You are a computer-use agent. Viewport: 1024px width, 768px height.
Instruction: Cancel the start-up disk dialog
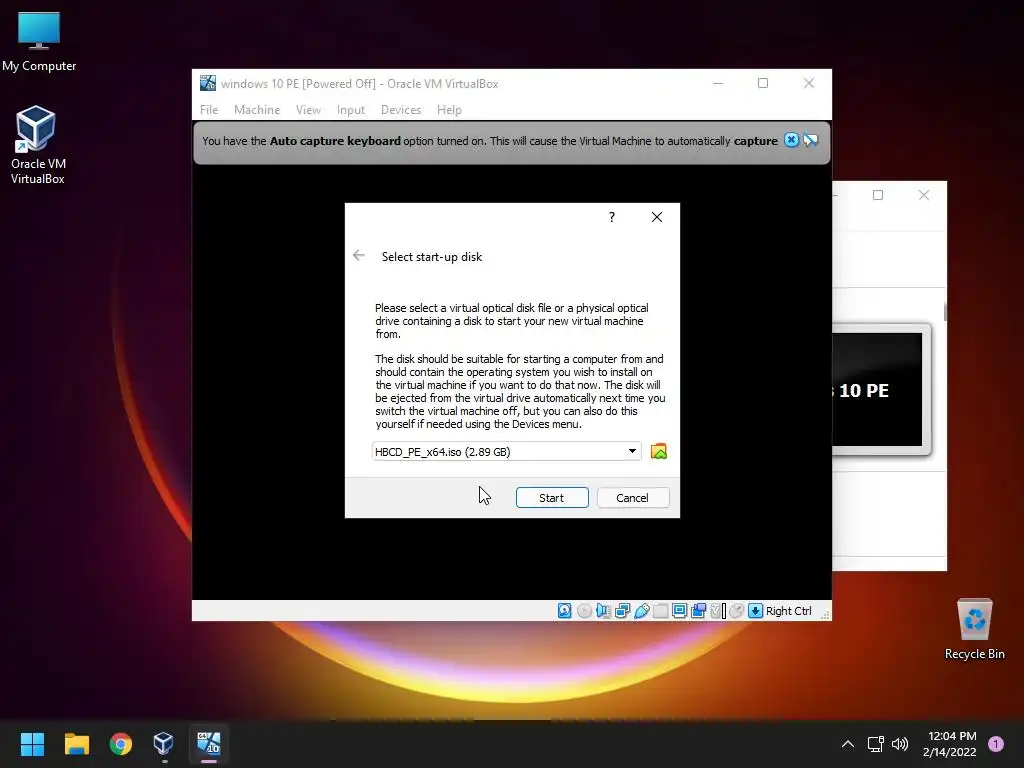click(633, 498)
